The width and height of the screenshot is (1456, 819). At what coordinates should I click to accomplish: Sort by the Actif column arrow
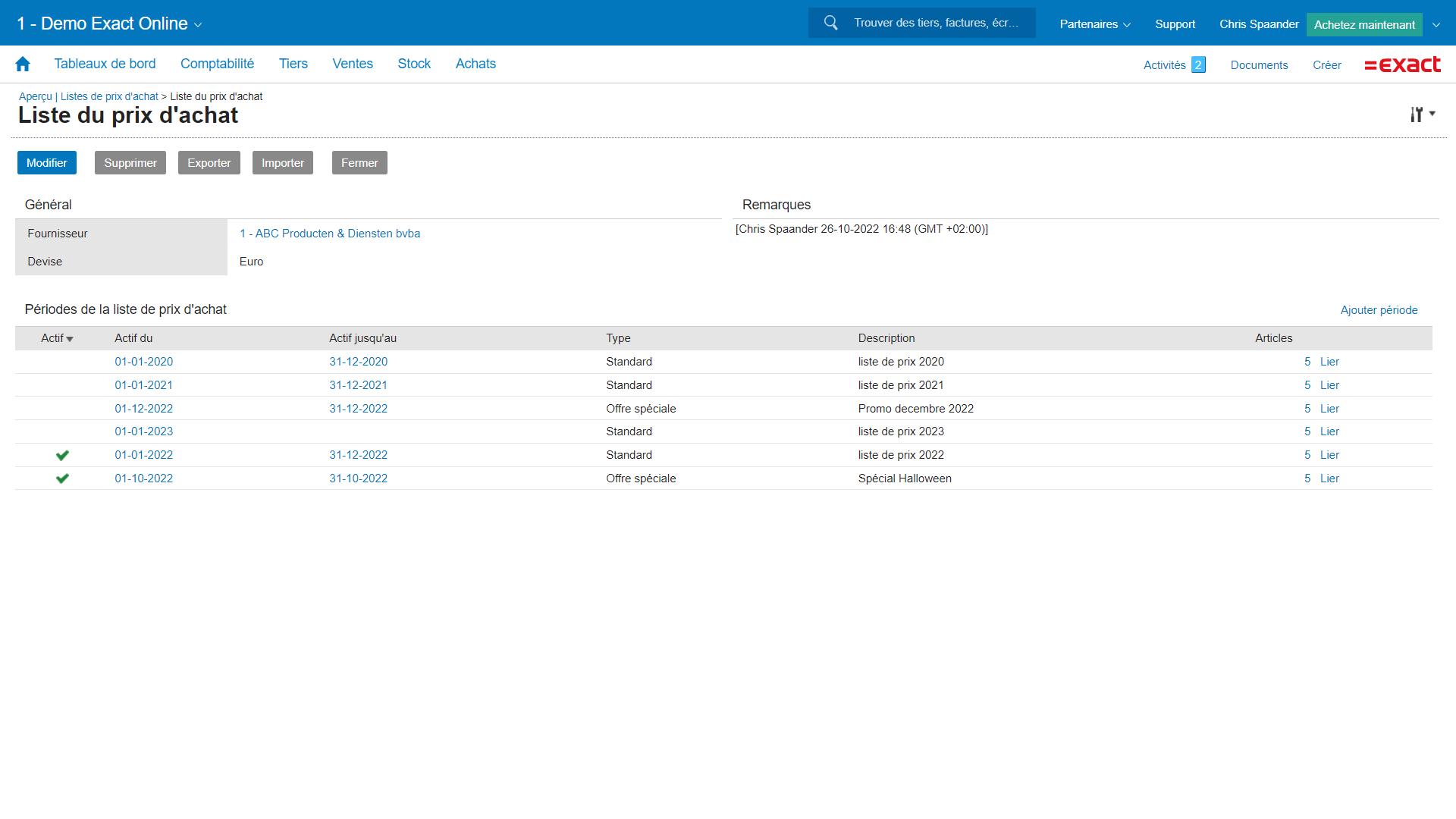click(70, 339)
